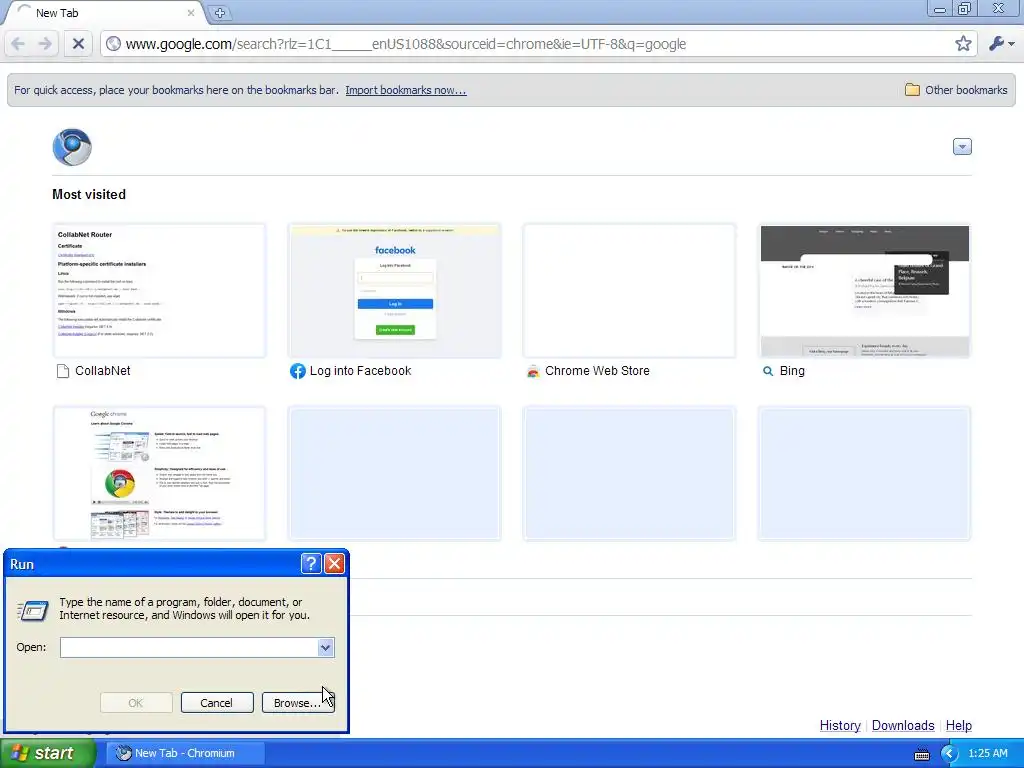Expand hidden tray icons with the arrow
This screenshot has height=768, width=1024.
(949, 754)
